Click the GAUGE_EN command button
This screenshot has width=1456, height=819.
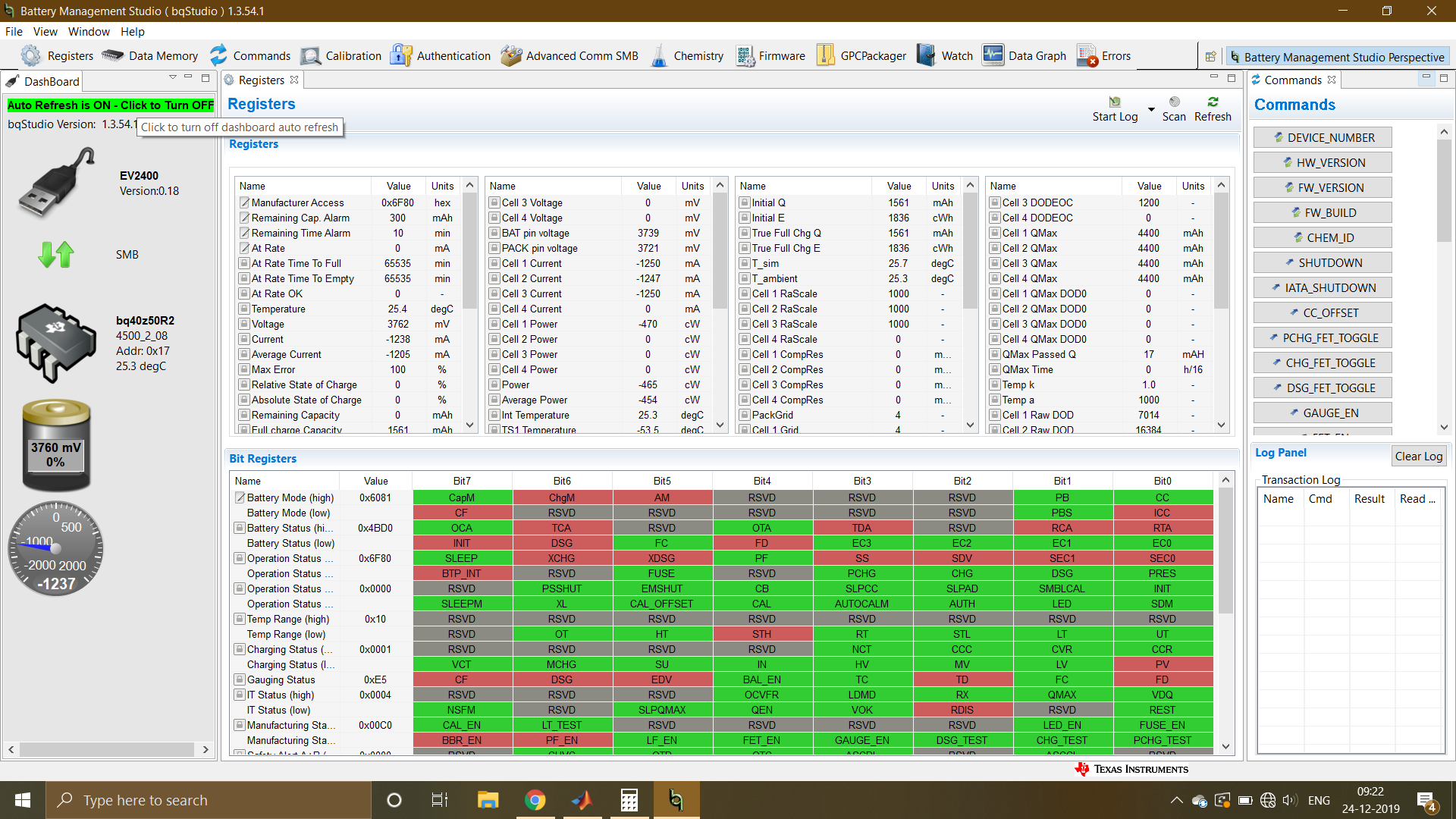[1323, 413]
